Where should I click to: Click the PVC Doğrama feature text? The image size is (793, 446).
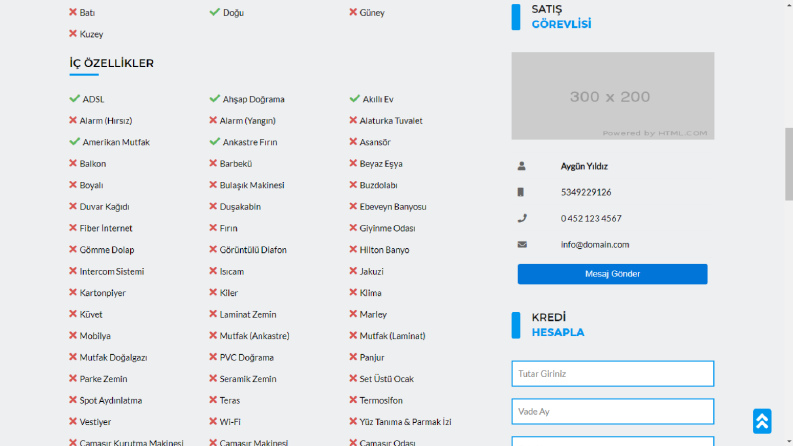coord(246,357)
